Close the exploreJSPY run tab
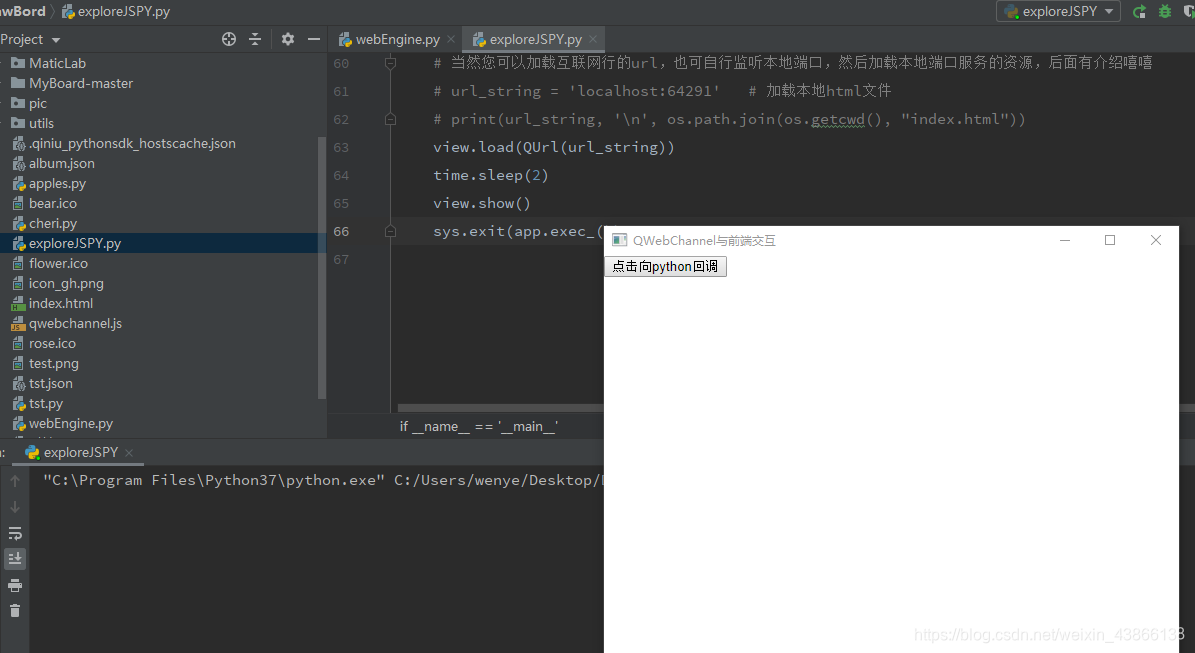This screenshot has height=653, width=1195. [x=129, y=453]
